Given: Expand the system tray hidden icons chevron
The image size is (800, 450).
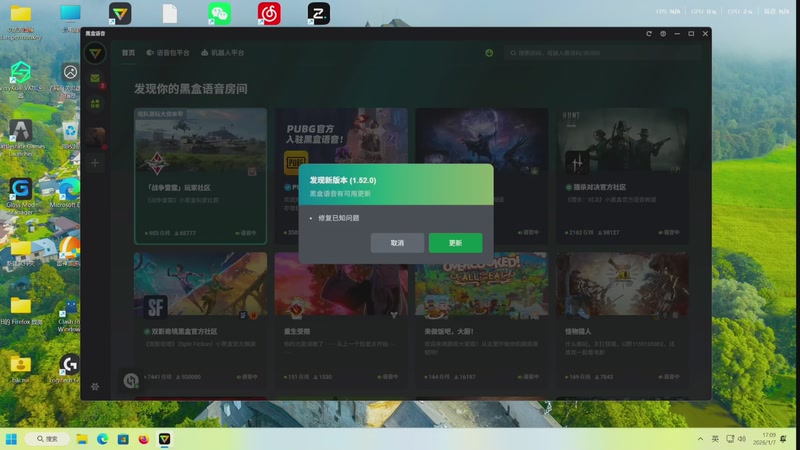Looking at the screenshot, I should (700, 439).
